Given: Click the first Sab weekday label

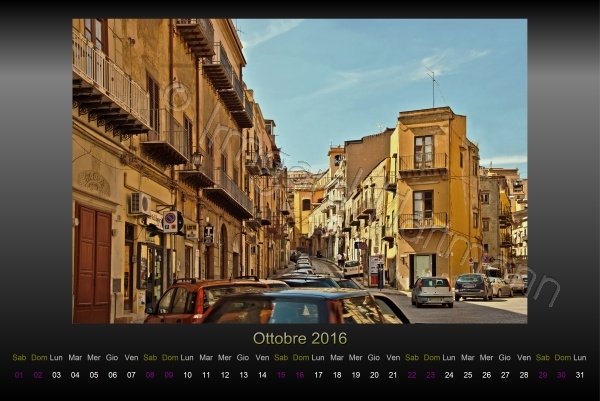Looking at the screenshot, I should click(19, 357).
